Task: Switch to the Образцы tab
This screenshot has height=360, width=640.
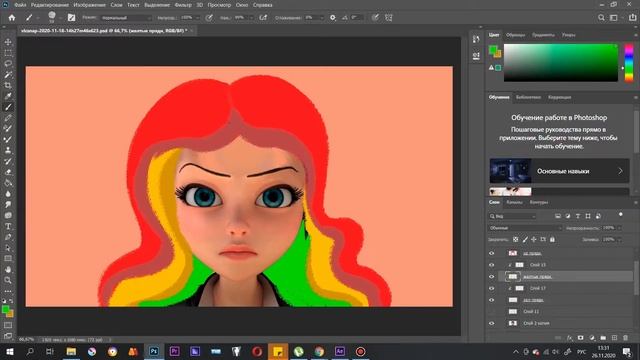Action: (516, 35)
